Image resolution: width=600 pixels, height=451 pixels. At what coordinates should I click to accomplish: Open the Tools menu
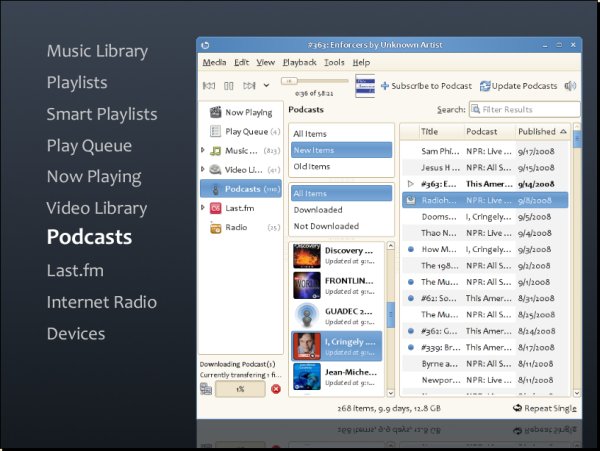point(334,62)
